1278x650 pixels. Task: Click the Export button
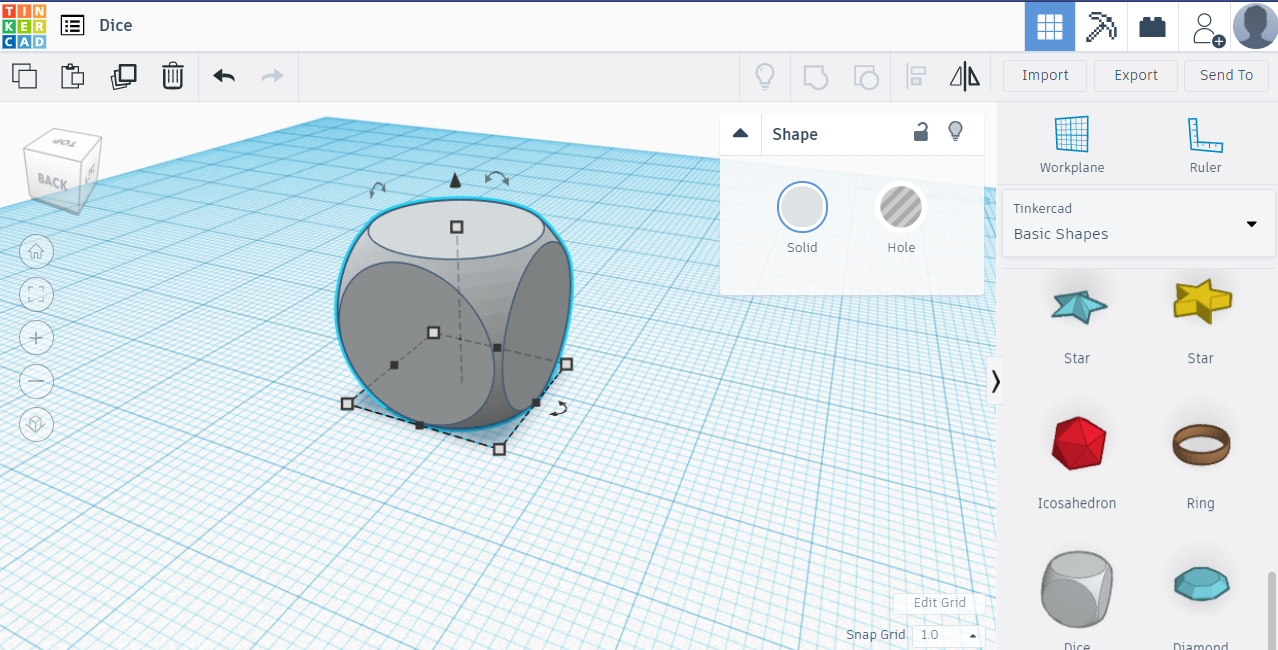pos(1136,75)
